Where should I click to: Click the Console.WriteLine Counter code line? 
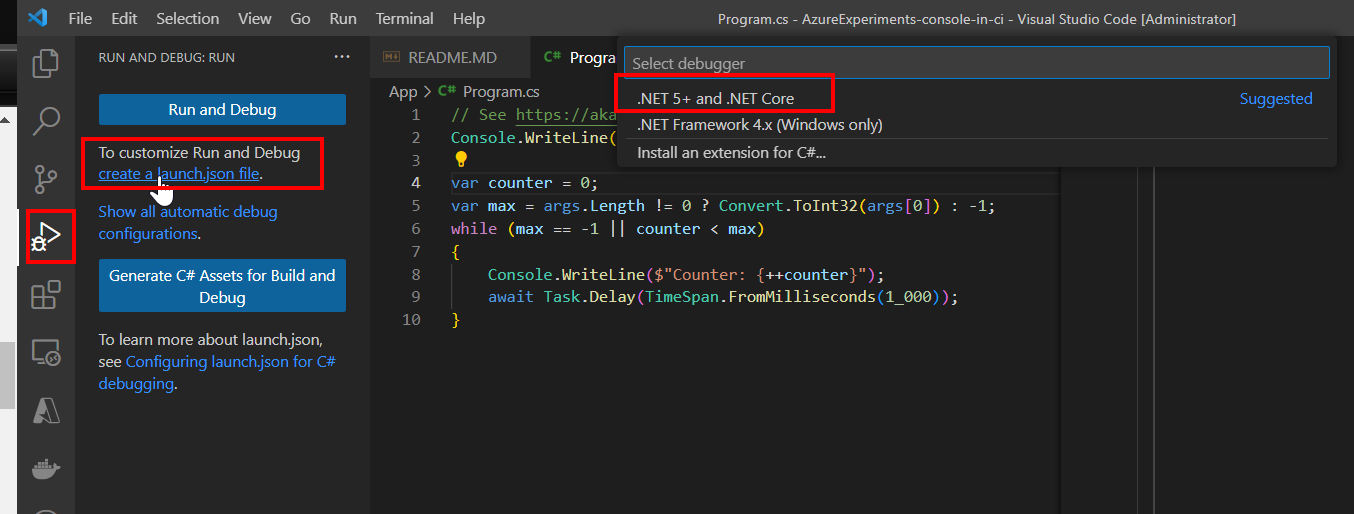tap(687, 275)
